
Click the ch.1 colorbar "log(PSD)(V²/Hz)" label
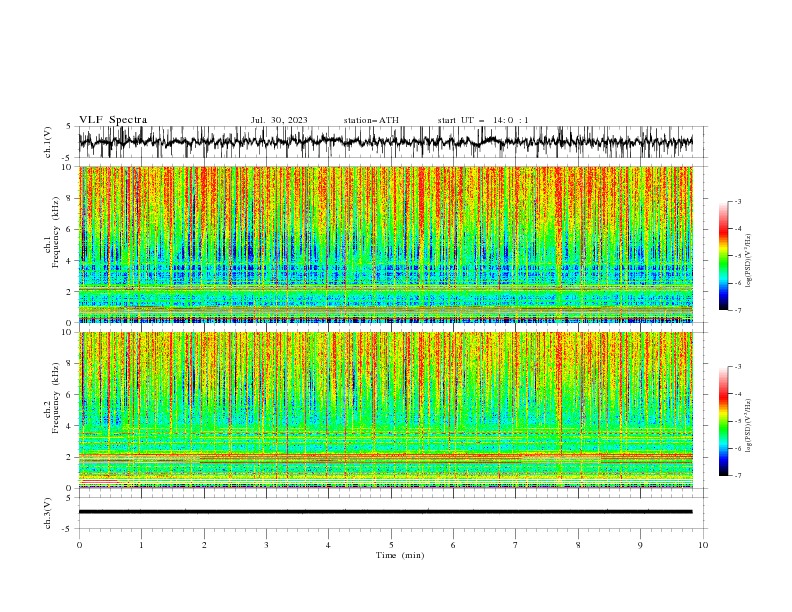pos(749,261)
